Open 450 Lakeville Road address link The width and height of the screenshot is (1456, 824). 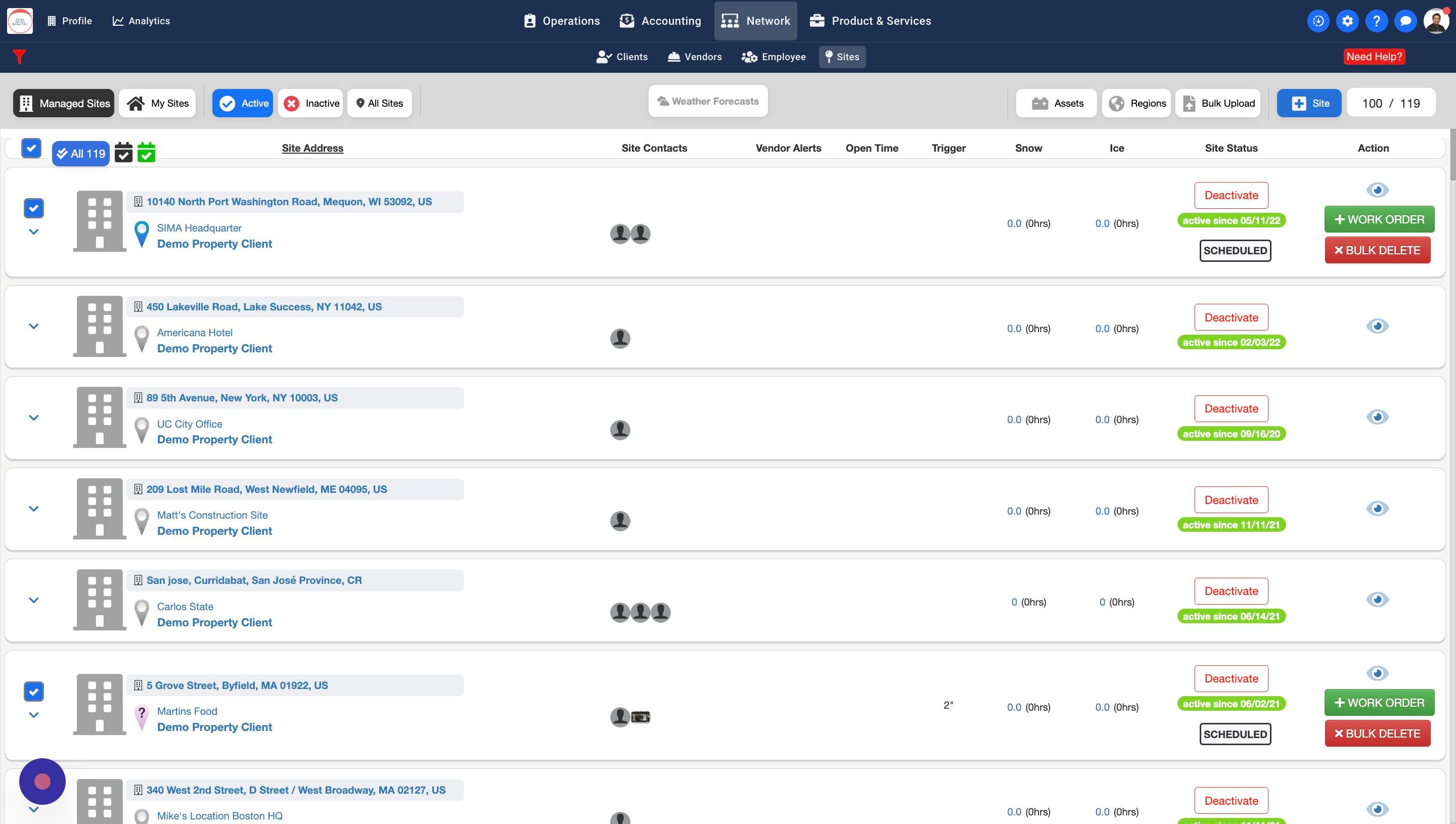tap(264, 307)
